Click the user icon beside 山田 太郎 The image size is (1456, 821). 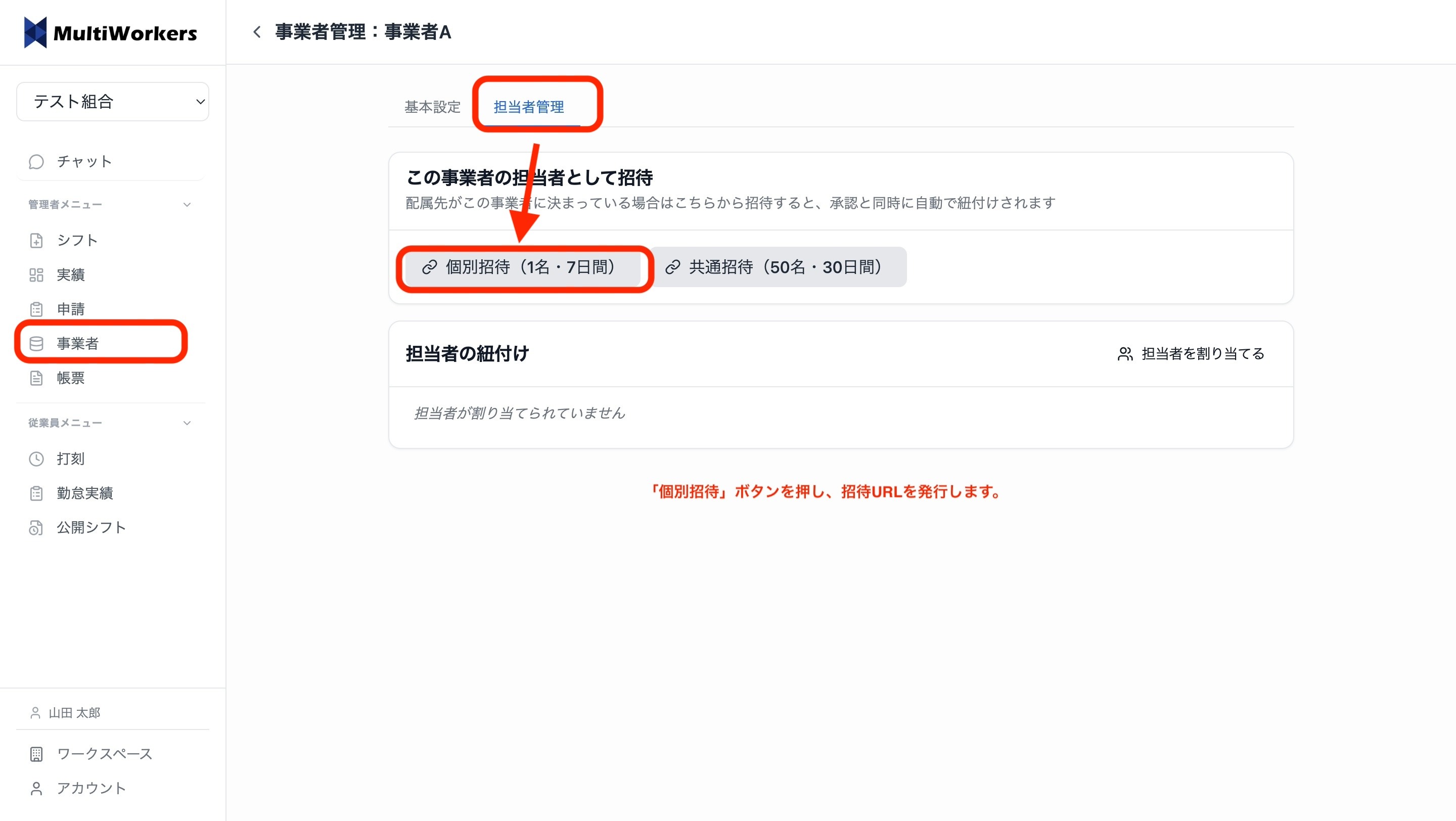coord(35,712)
